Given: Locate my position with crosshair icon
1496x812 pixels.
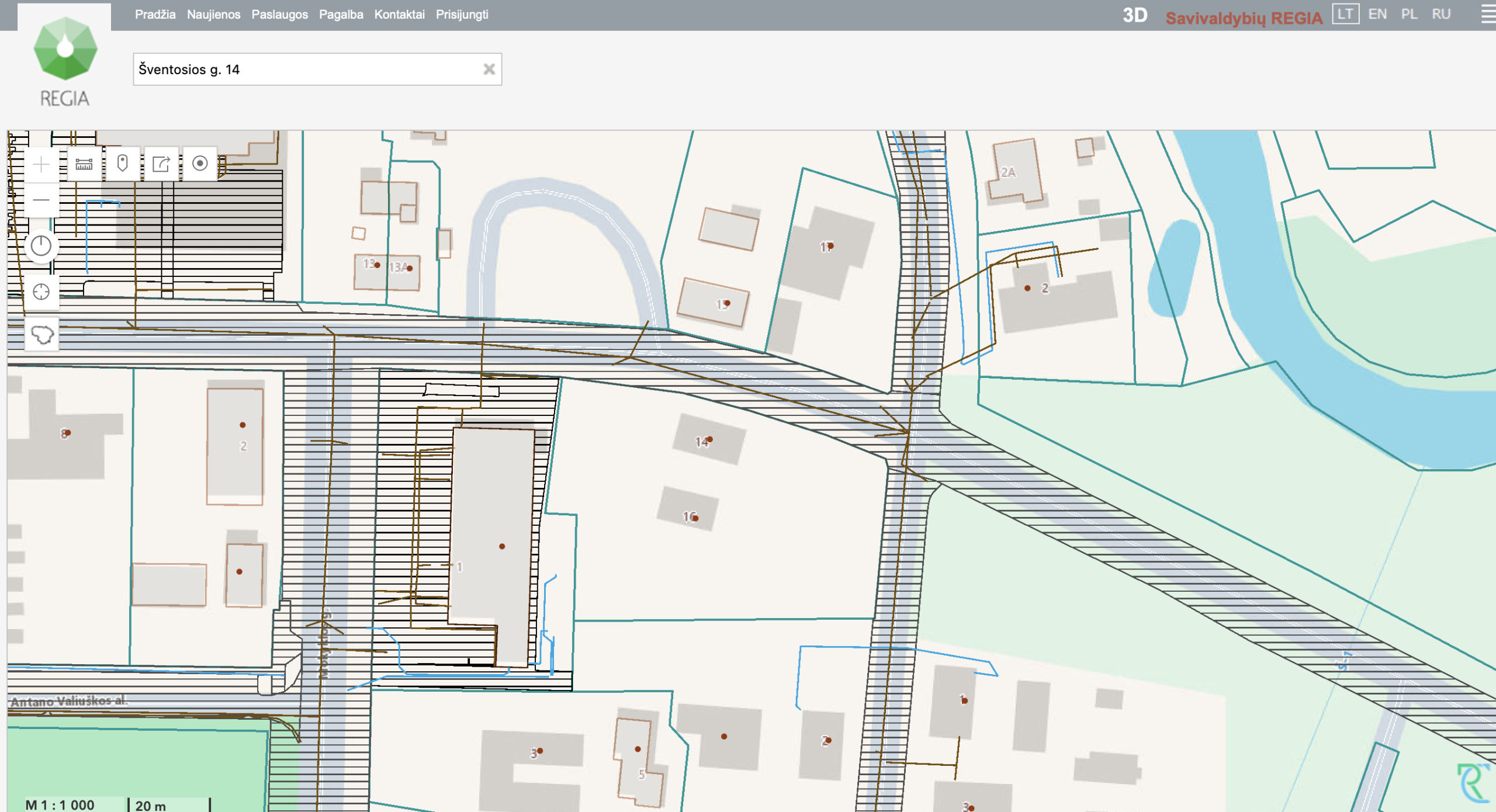Looking at the screenshot, I should pyautogui.click(x=41, y=292).
